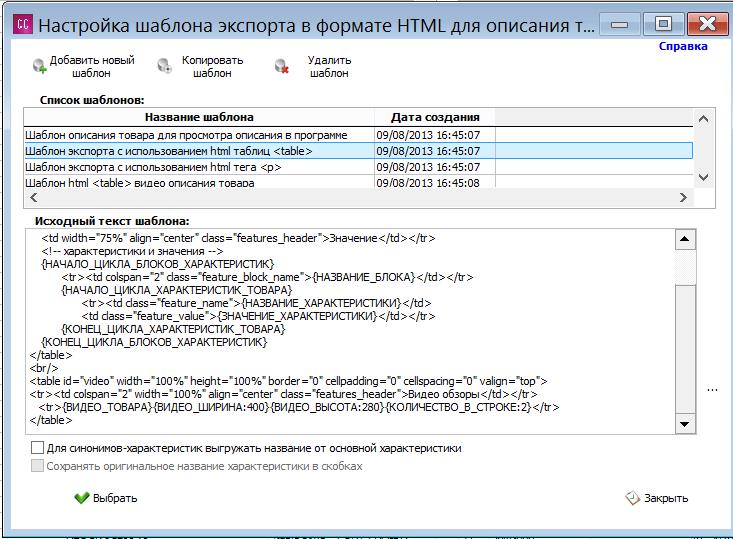Image resolution: width=733 pixels, height=539 pixels.
Task: Click the <br/> line in source
Action: [x=44, y=368]
